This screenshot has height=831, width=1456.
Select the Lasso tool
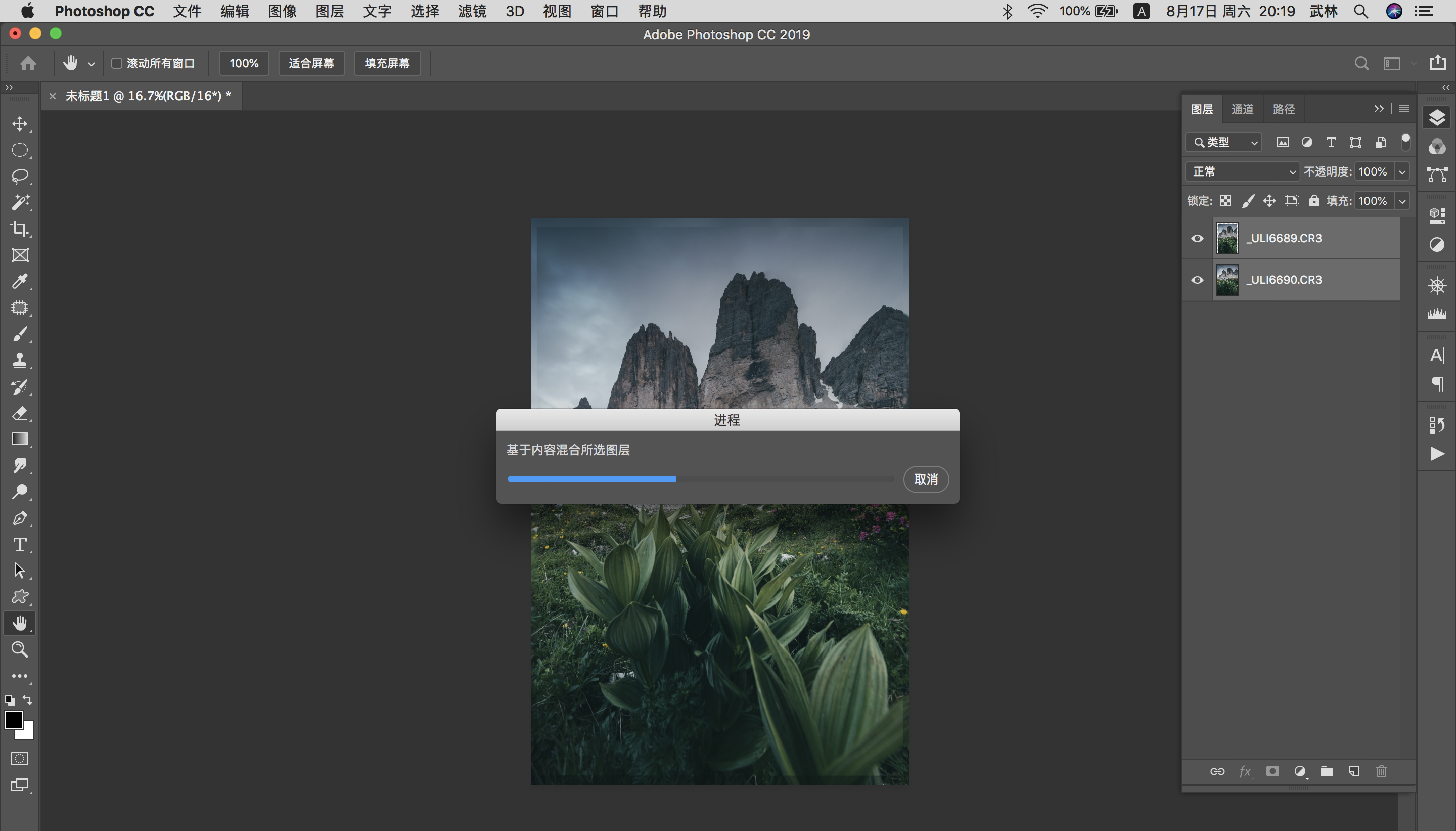click(20, 176)
